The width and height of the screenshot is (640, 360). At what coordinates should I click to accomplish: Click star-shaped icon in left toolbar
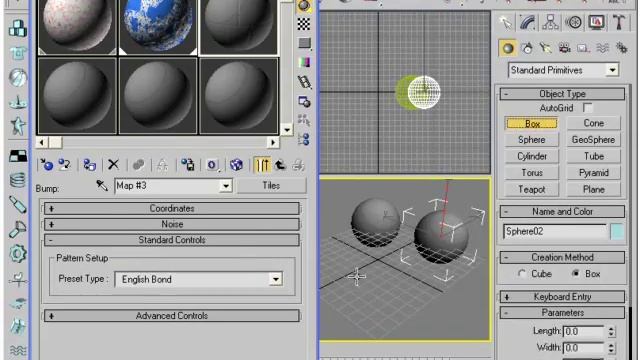coord(18,126)
